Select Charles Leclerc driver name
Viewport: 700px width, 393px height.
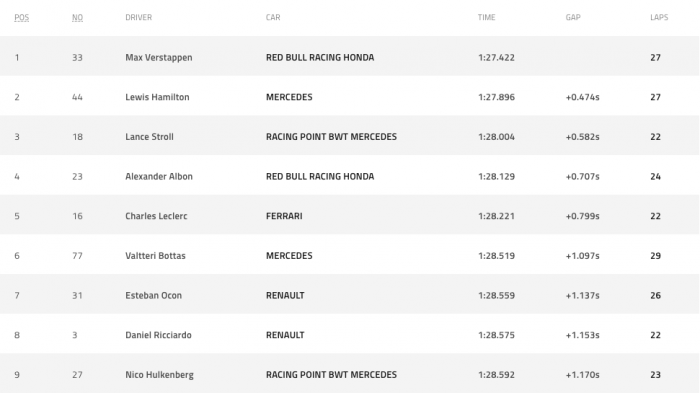tap(156, 216)
